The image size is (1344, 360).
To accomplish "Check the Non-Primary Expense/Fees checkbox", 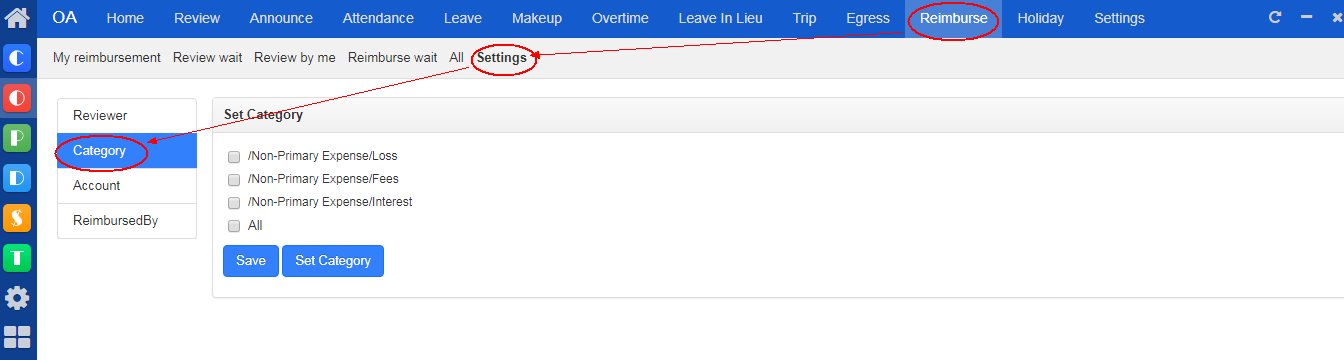I will 234,179.
